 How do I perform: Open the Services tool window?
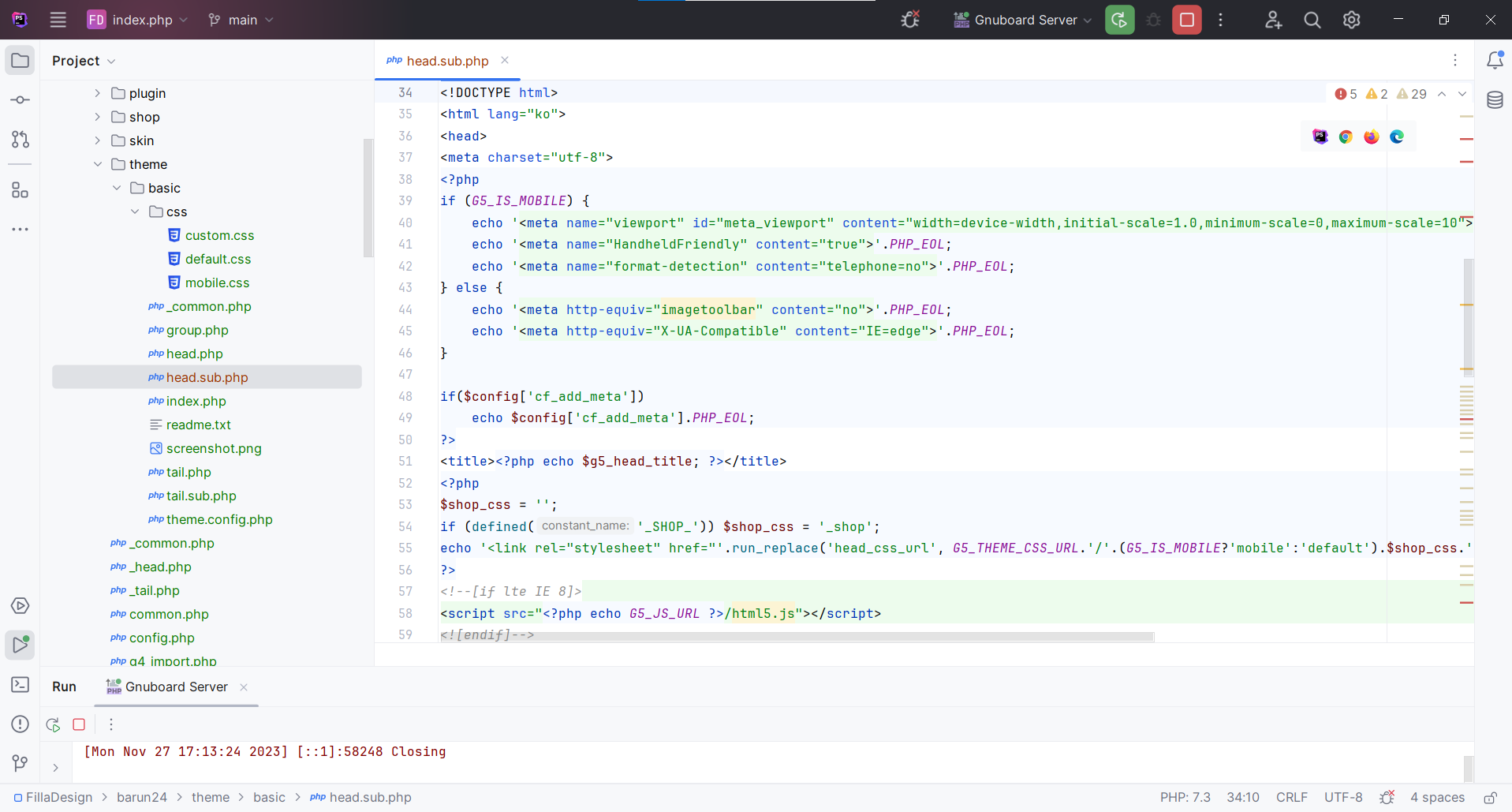coord(21,606)
